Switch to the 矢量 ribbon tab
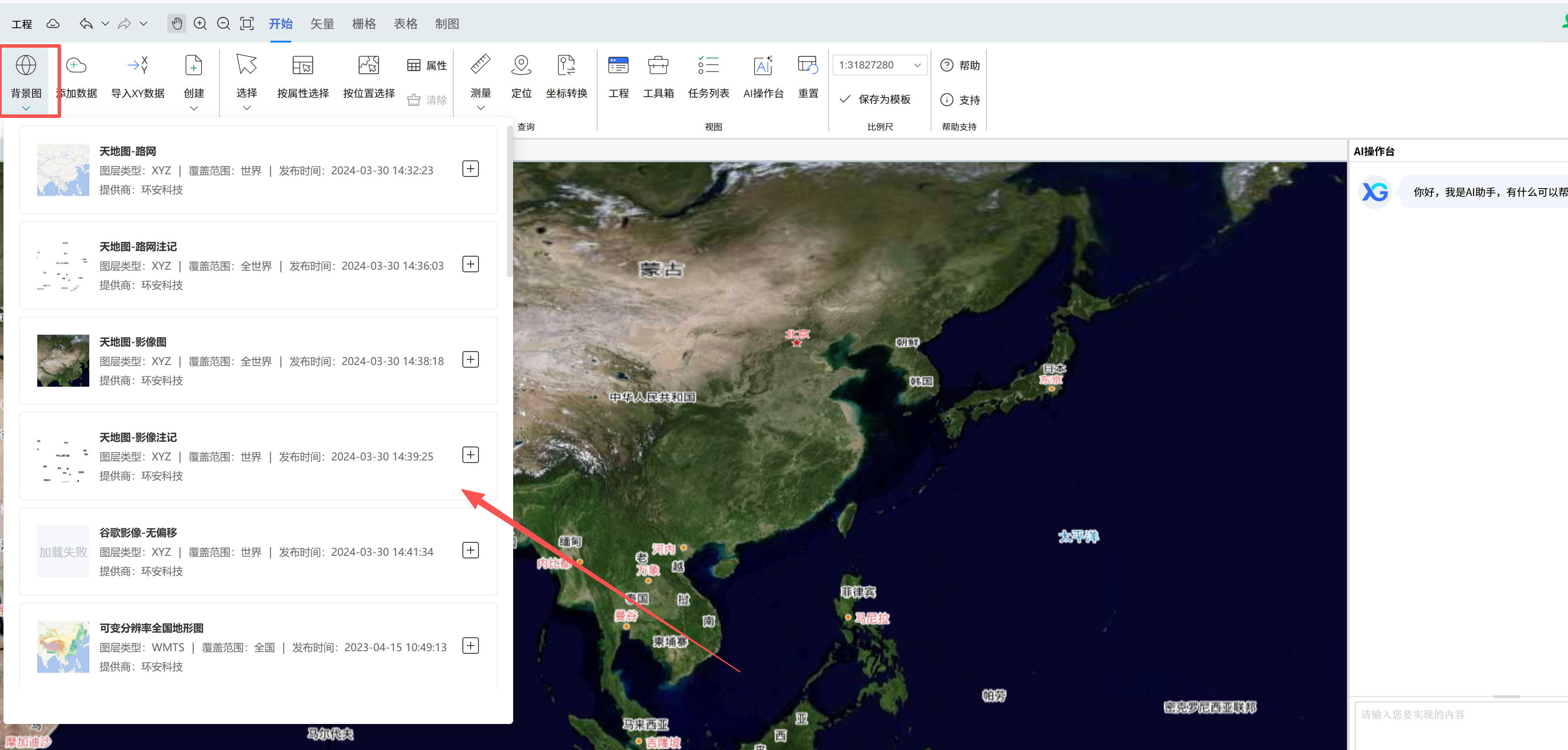1568x750 pixels. click(x=322, y=24)
